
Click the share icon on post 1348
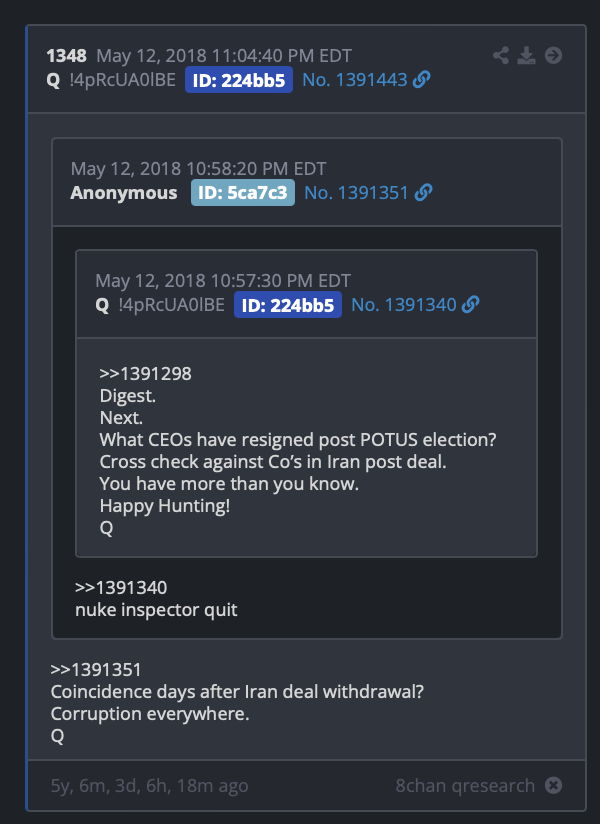click(501, 55)
